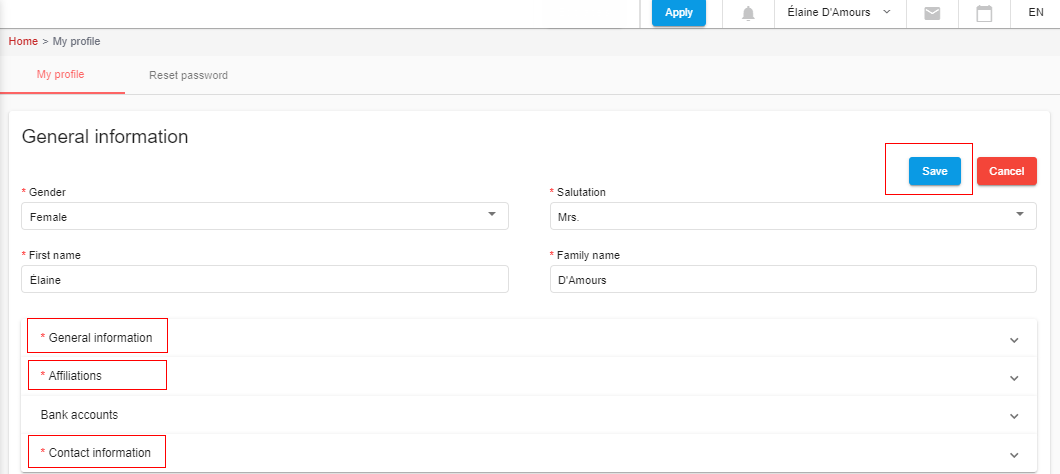Open the calendar icon in header
Screen dimensions: 1060x474
click(984, 13)
